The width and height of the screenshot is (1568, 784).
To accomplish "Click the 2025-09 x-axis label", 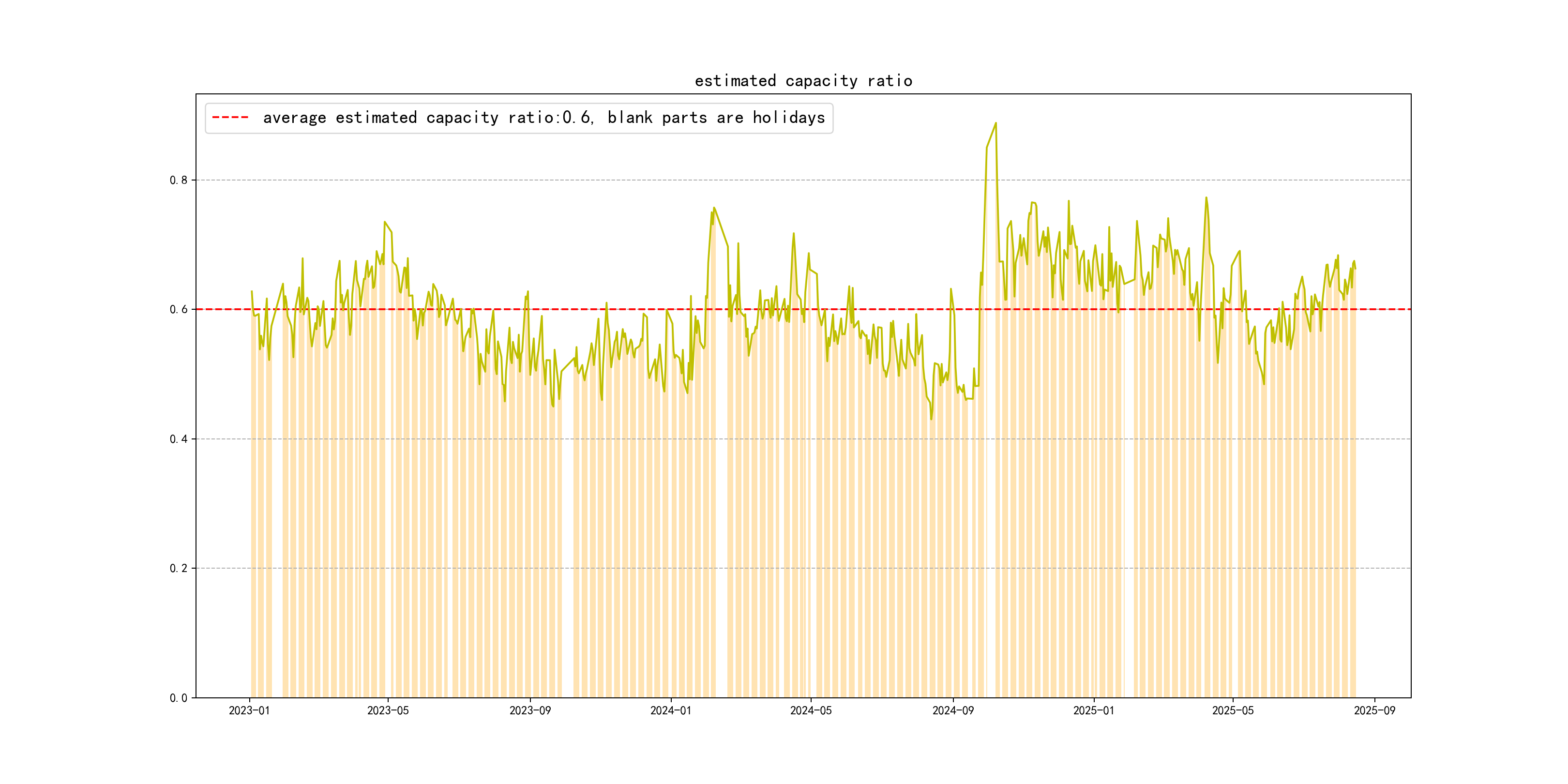I will (x=1374, y=711).
